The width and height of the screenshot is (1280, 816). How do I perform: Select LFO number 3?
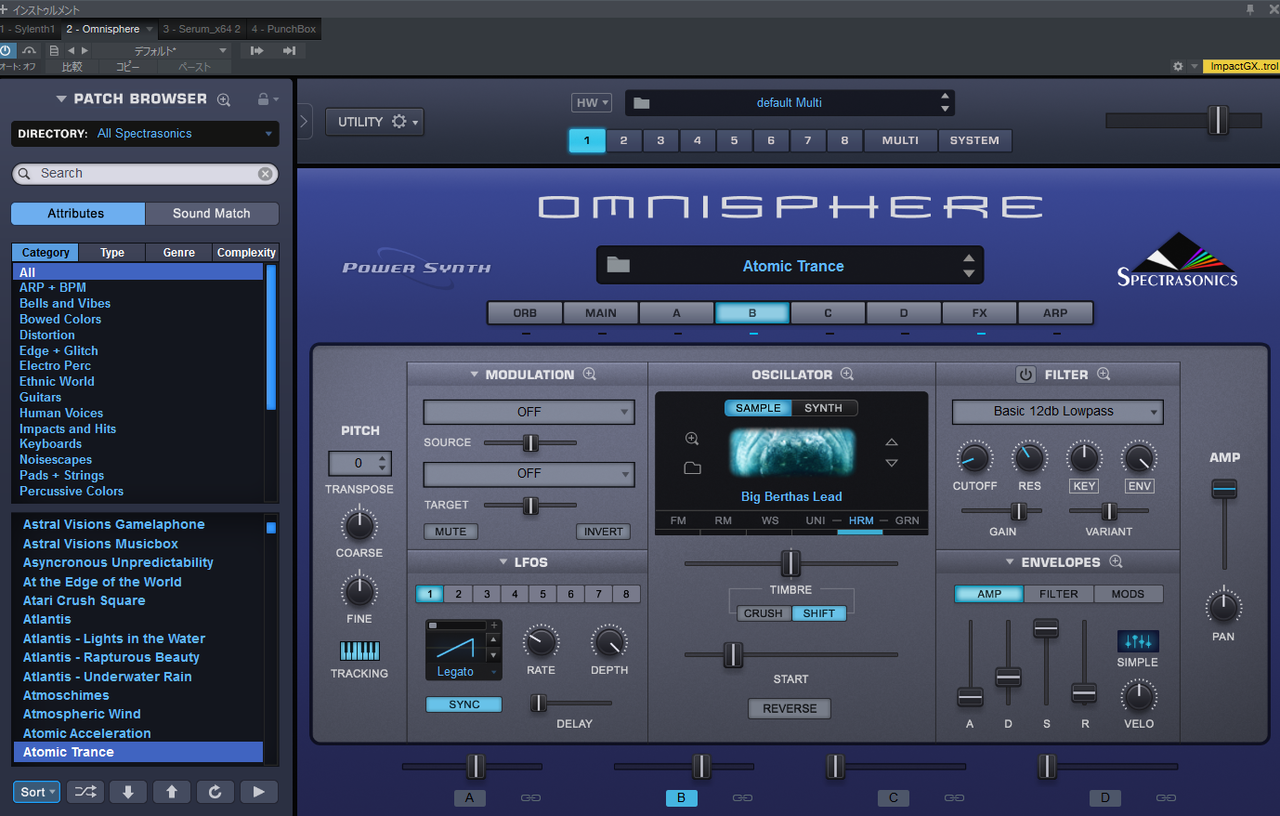point(486,594)
